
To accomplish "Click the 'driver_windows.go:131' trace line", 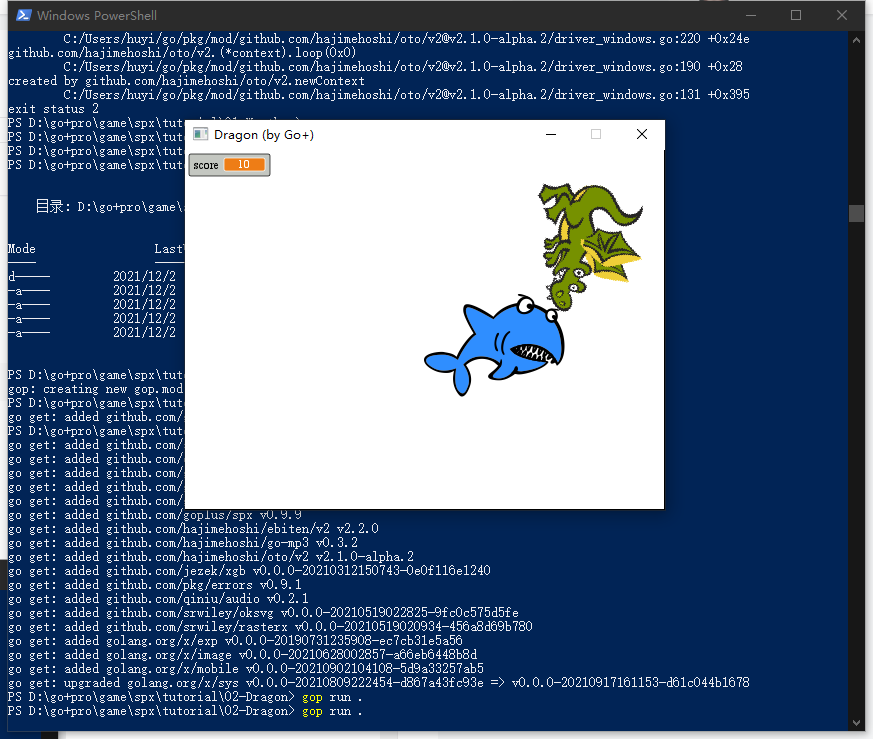I will tap(406, 95).
